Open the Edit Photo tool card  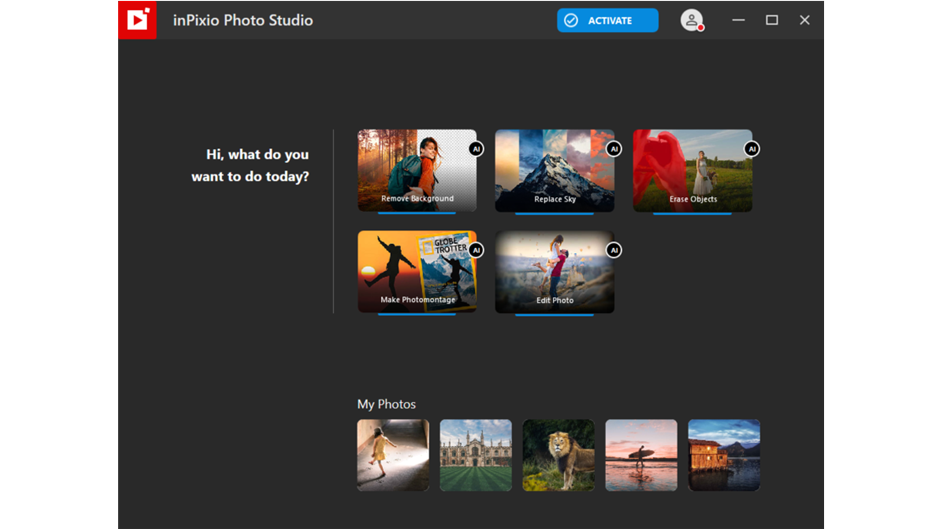coord(555,271)
